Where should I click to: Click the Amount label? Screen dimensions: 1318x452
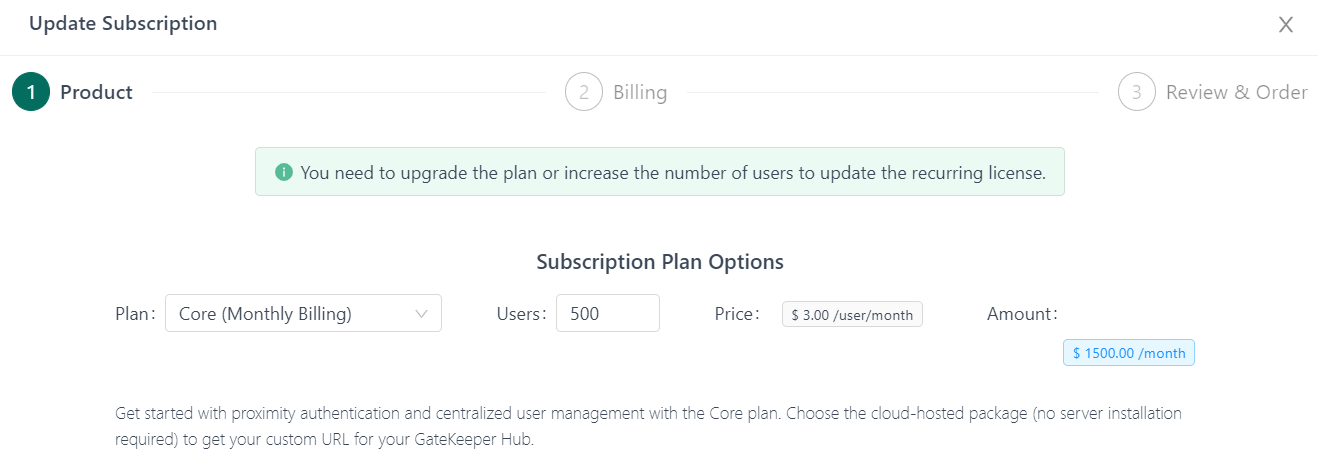click(1022, 314)
